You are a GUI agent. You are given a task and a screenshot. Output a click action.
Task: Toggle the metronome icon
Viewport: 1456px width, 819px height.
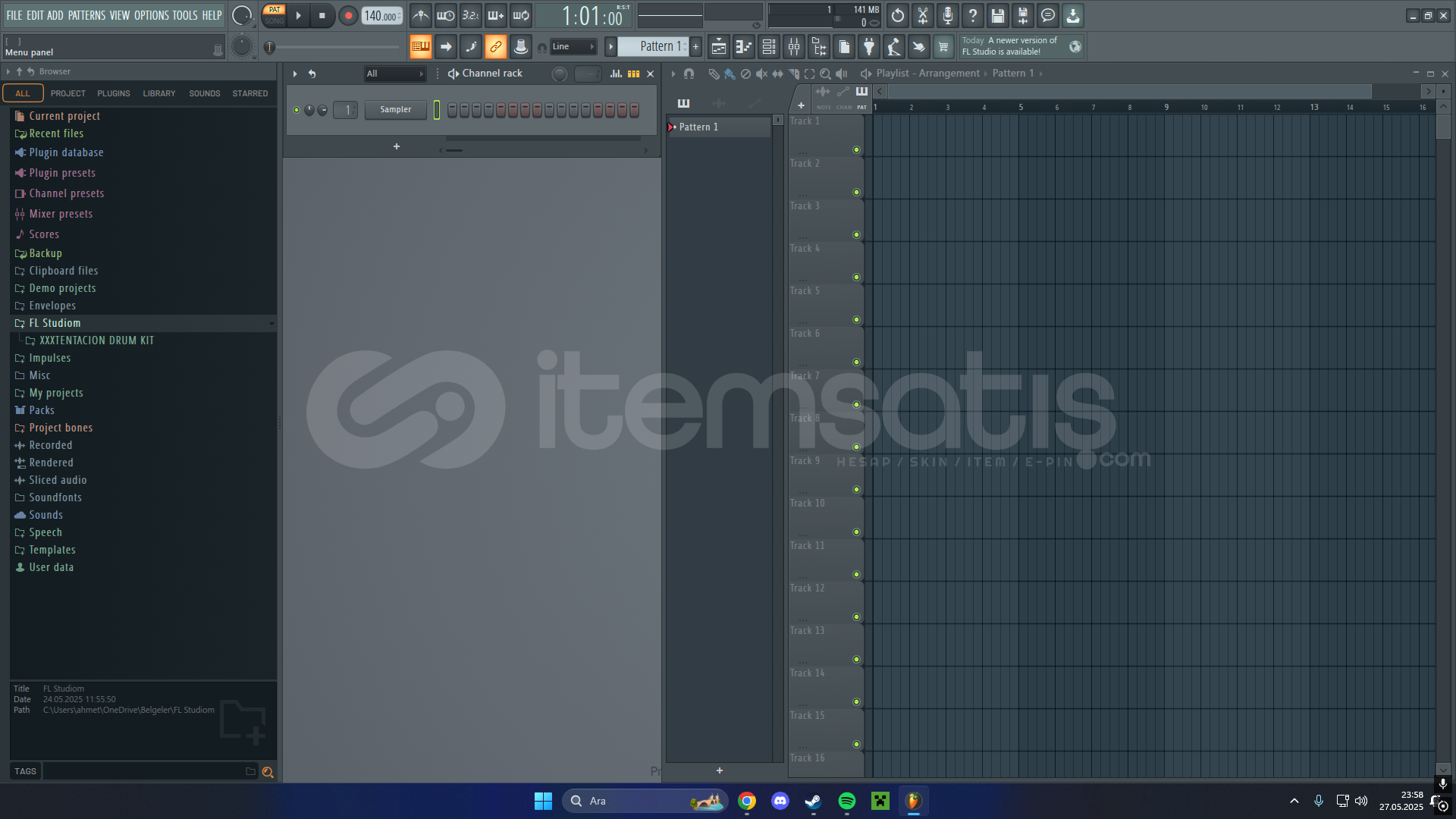421,15
